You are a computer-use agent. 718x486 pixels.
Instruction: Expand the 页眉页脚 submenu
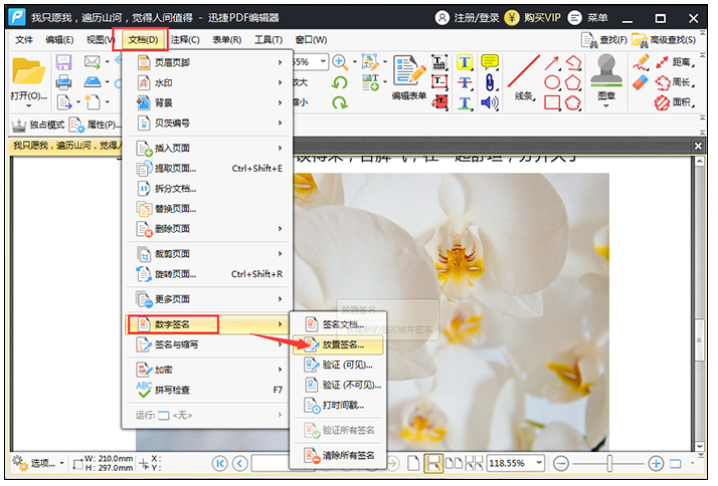click(x=207, y=62)
